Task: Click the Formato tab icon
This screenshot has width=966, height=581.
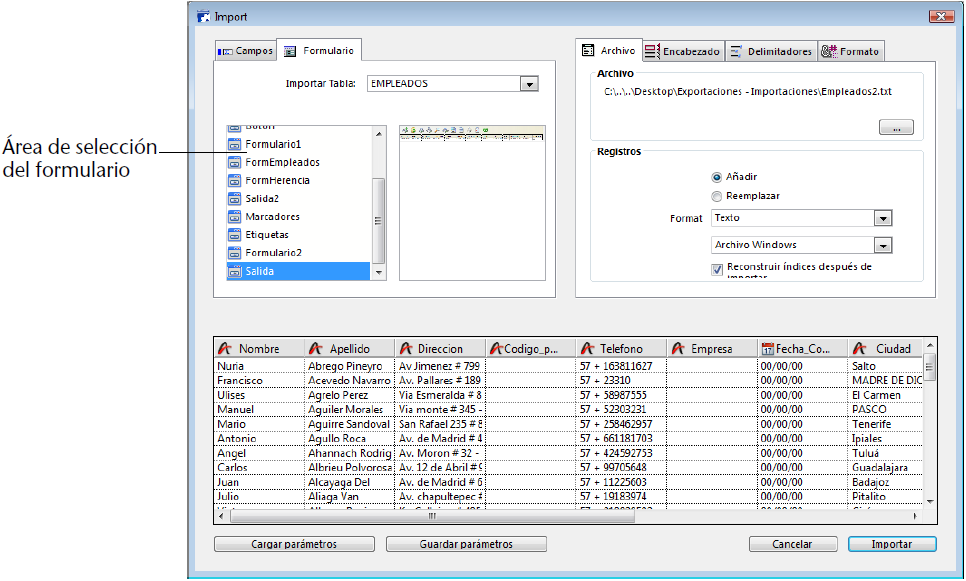Action: pos(829,51)
